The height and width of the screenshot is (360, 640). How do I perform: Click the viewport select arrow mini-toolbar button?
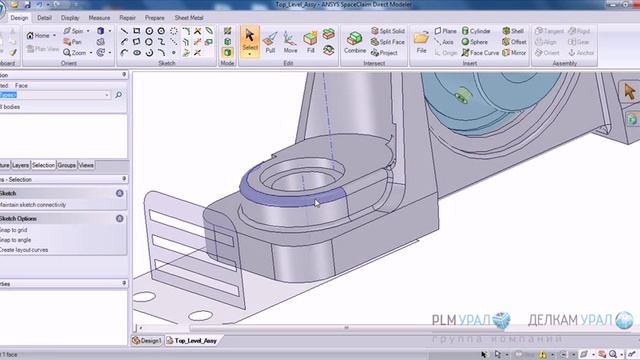coord(629,91)
